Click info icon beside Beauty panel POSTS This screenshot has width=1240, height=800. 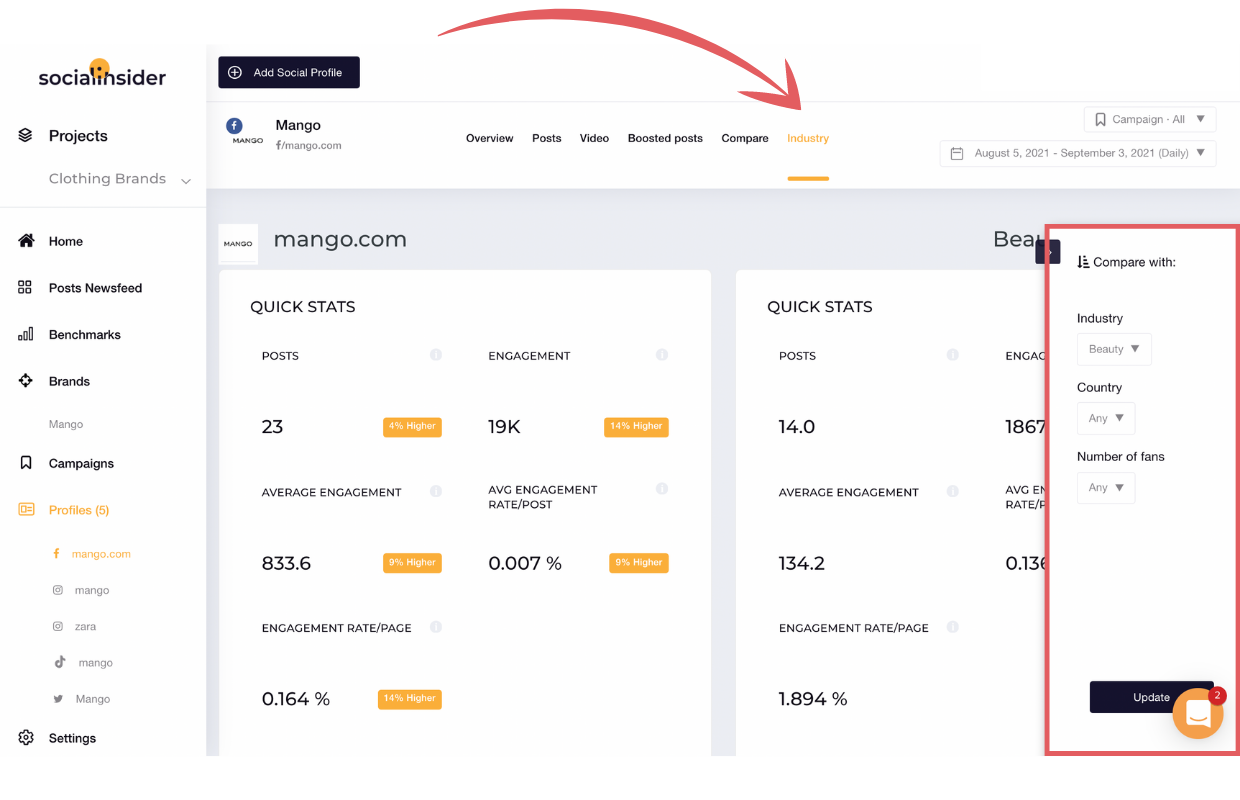[x=952, y=355]
